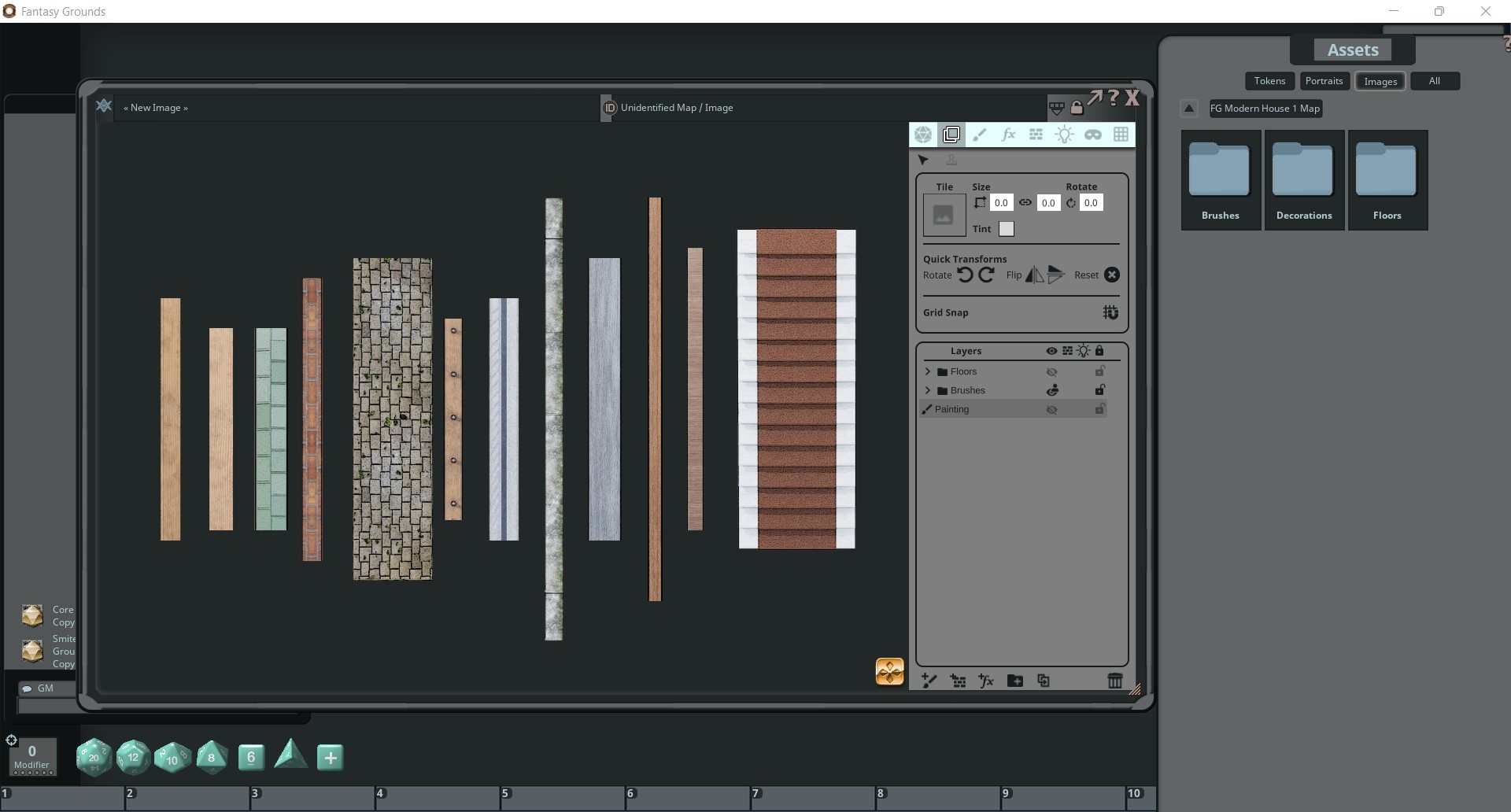
Task: Open the grid settings tool
Action: 1121,134
